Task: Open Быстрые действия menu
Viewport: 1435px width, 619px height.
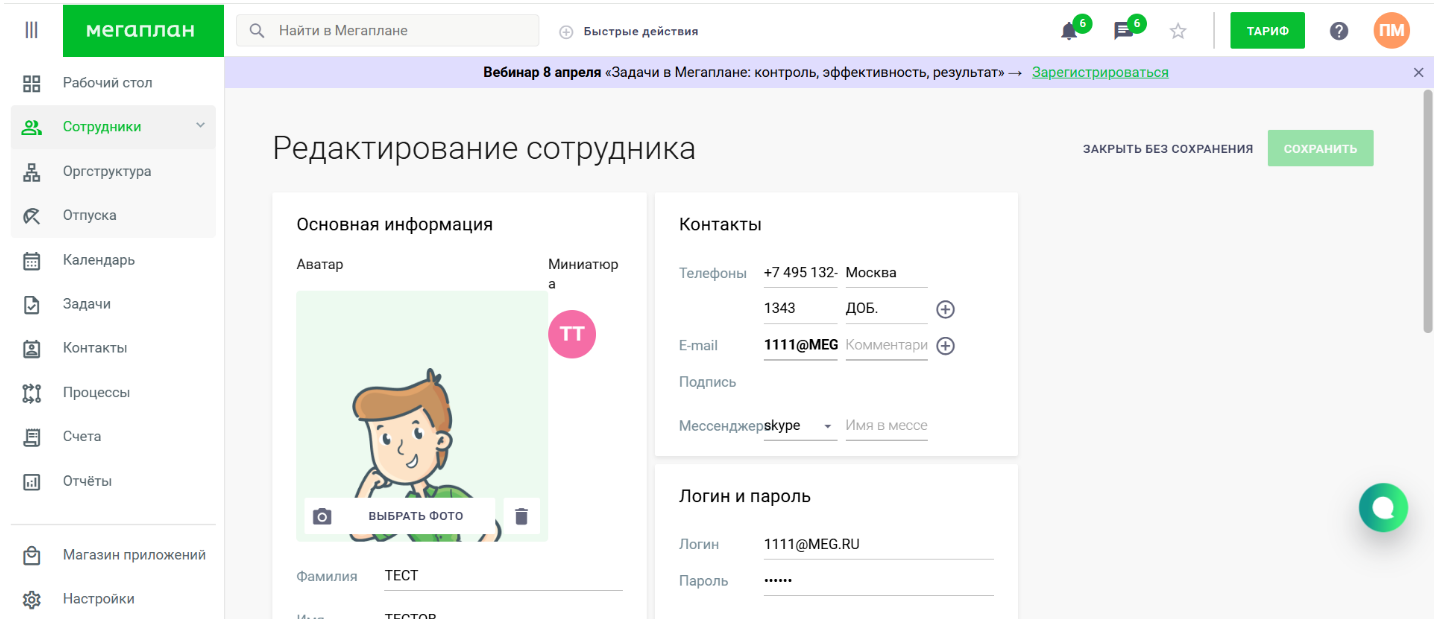Action: coord(629,31)
